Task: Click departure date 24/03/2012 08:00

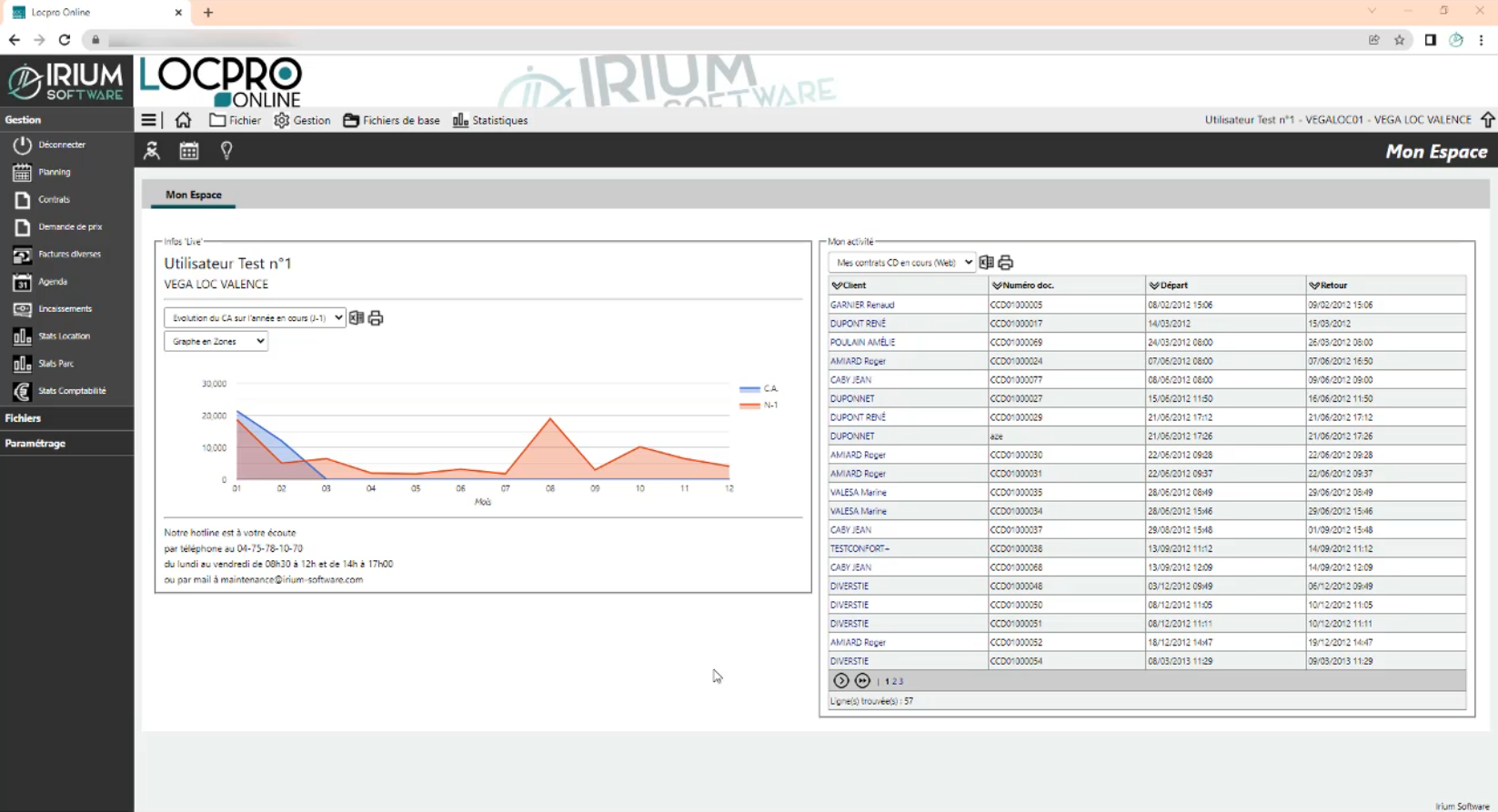Action: (x=1180, y=342)
